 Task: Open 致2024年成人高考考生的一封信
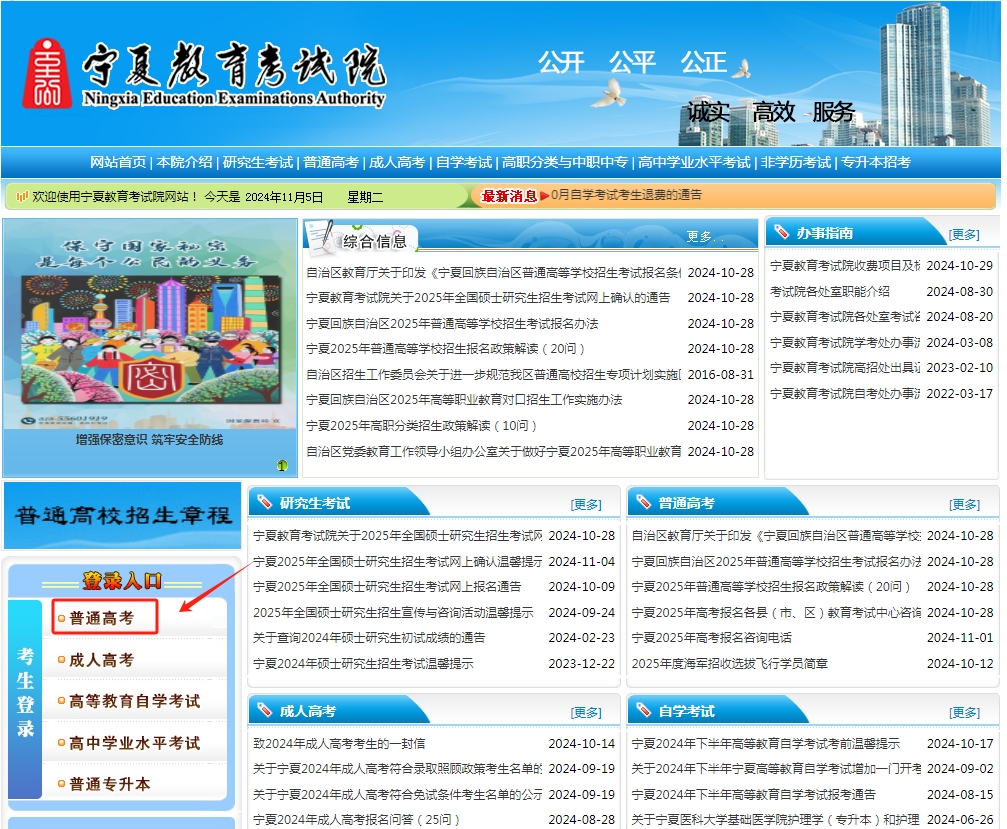tap(339, 744)
